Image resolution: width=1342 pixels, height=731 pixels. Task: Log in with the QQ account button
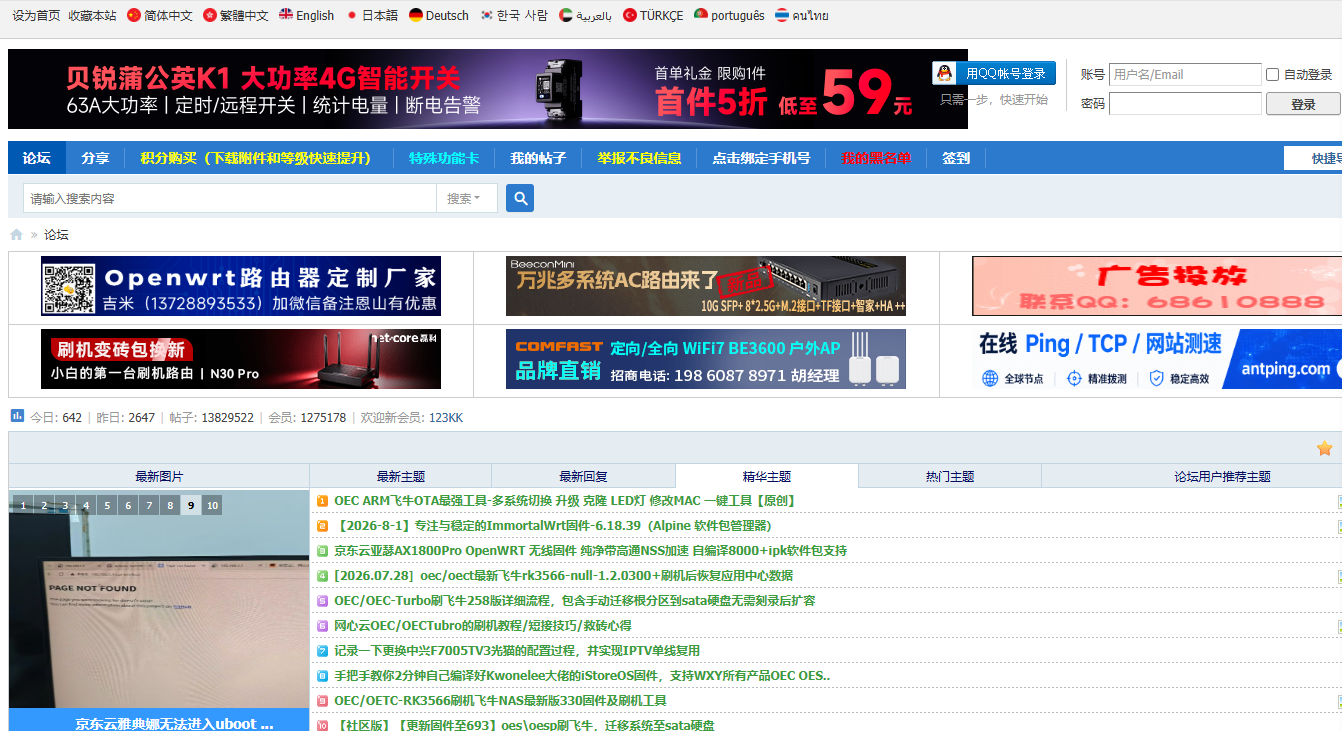tap(994, 73)
